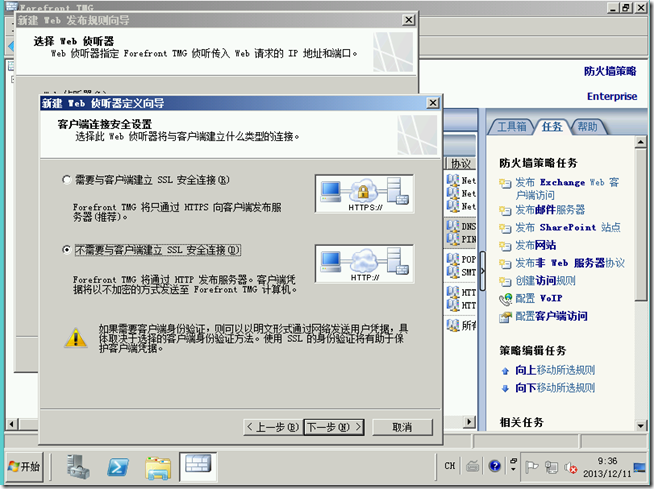Click the move rule down arrow icon

505,388
